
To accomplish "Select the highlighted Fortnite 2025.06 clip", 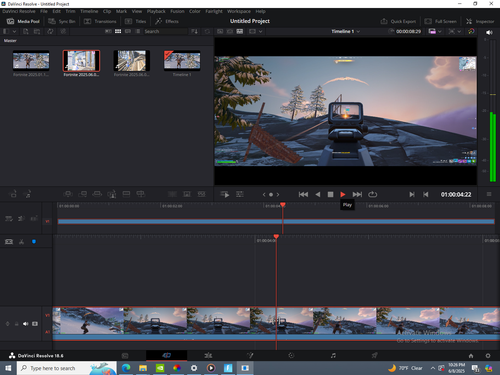I will tap(81, 61).
